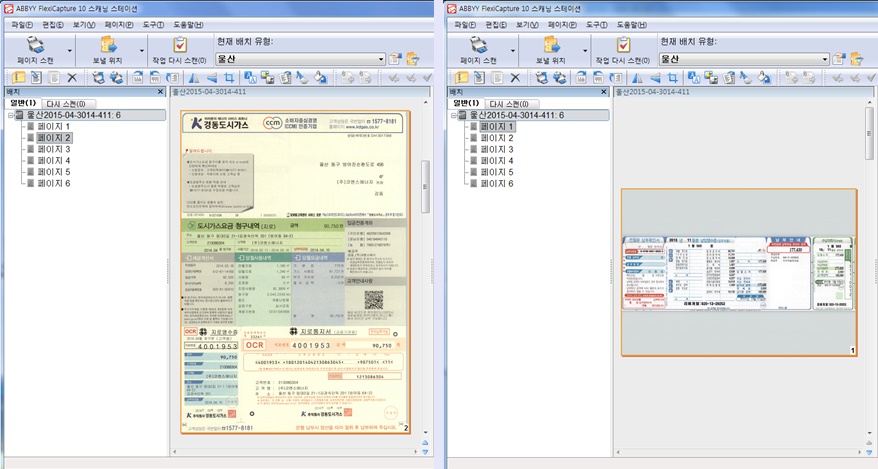Switch to 일반(1) tab in left window
Screen dimensions: 878x469
coord(23,103)
